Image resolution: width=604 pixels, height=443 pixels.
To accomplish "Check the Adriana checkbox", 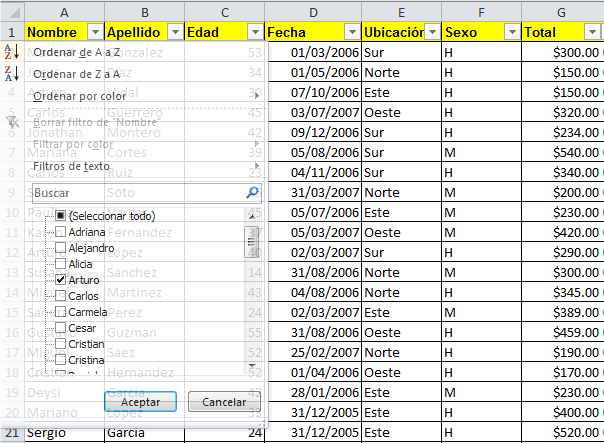I will tap(61, 232).
